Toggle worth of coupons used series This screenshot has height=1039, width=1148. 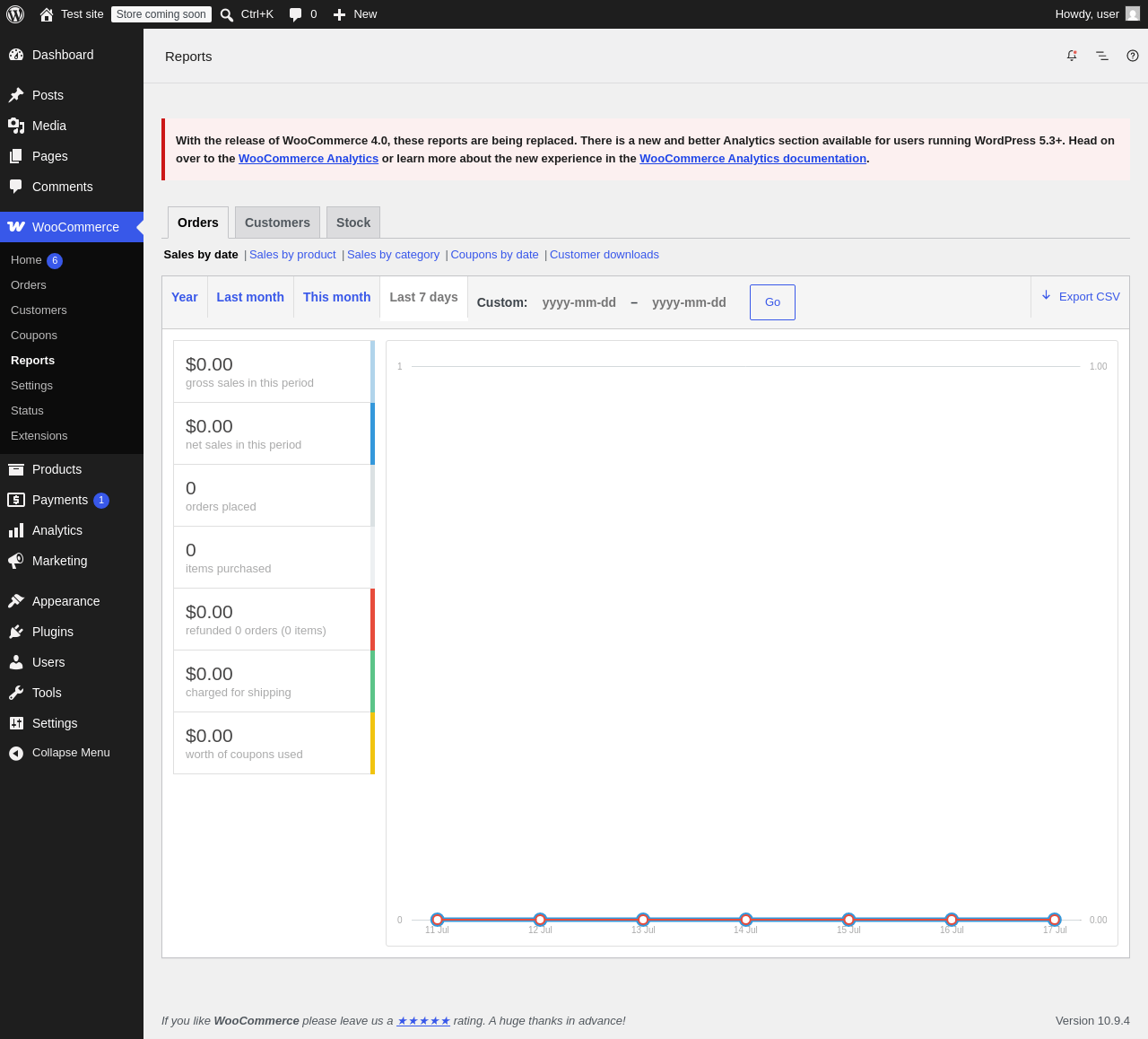point(274,743)
